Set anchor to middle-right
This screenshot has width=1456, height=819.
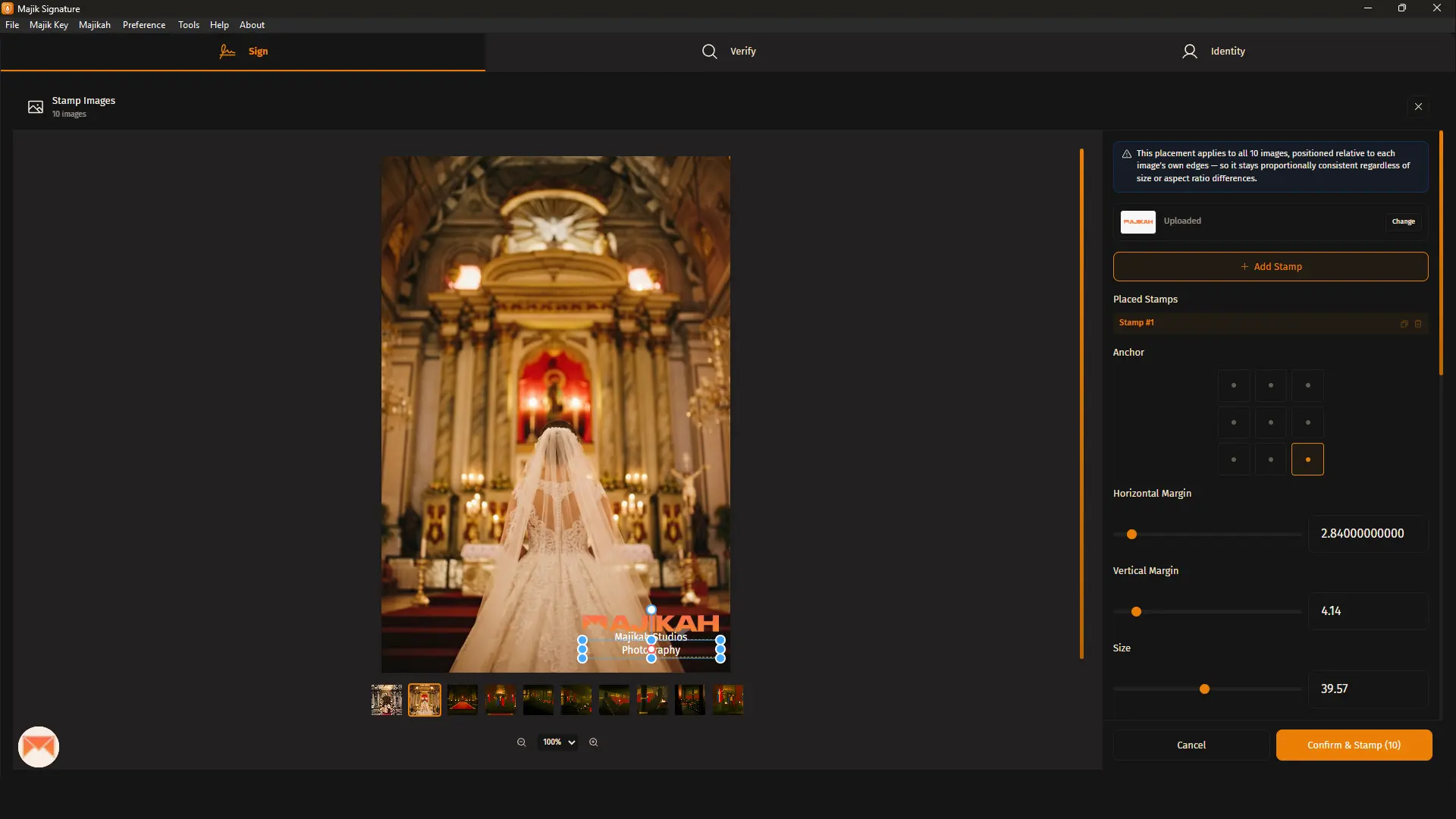(1308, 422)
